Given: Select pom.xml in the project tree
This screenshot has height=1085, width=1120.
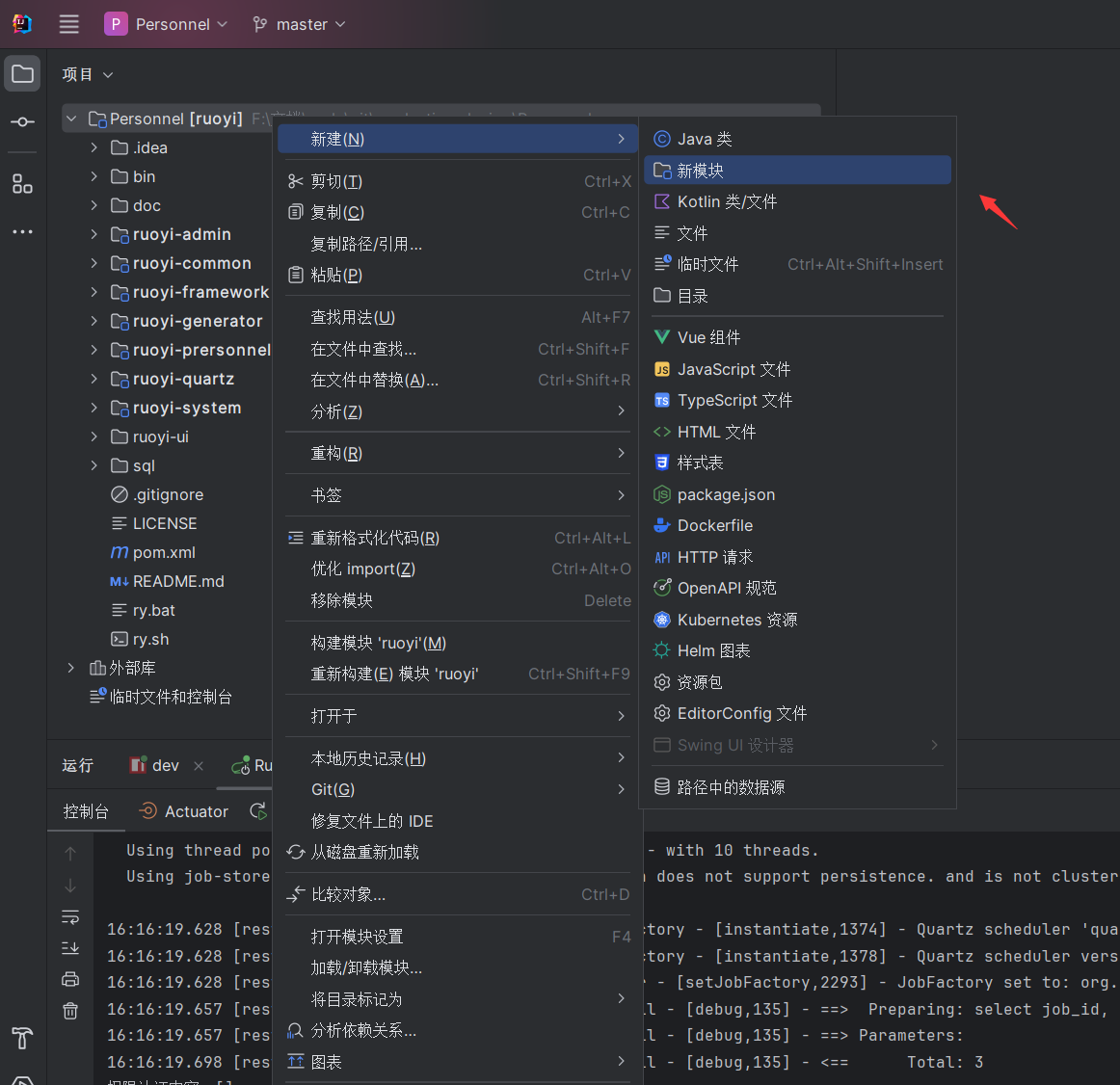Looking at the screenshot, I should tap(163, 552).
